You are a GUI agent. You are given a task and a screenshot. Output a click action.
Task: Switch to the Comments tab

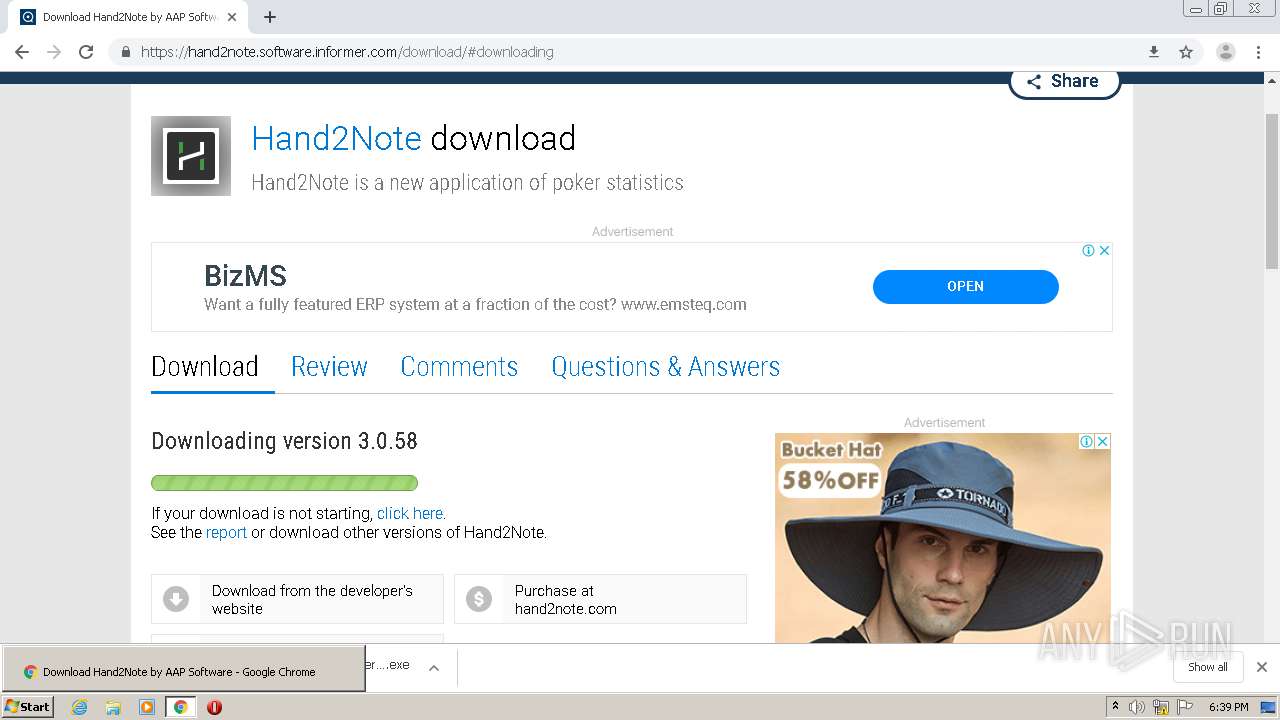coord(459,367)
